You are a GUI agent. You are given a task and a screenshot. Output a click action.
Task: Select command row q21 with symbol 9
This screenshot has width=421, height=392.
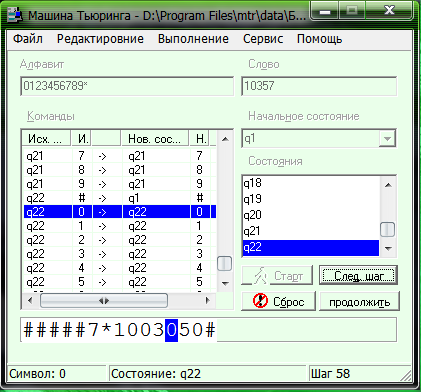(120, 184)
